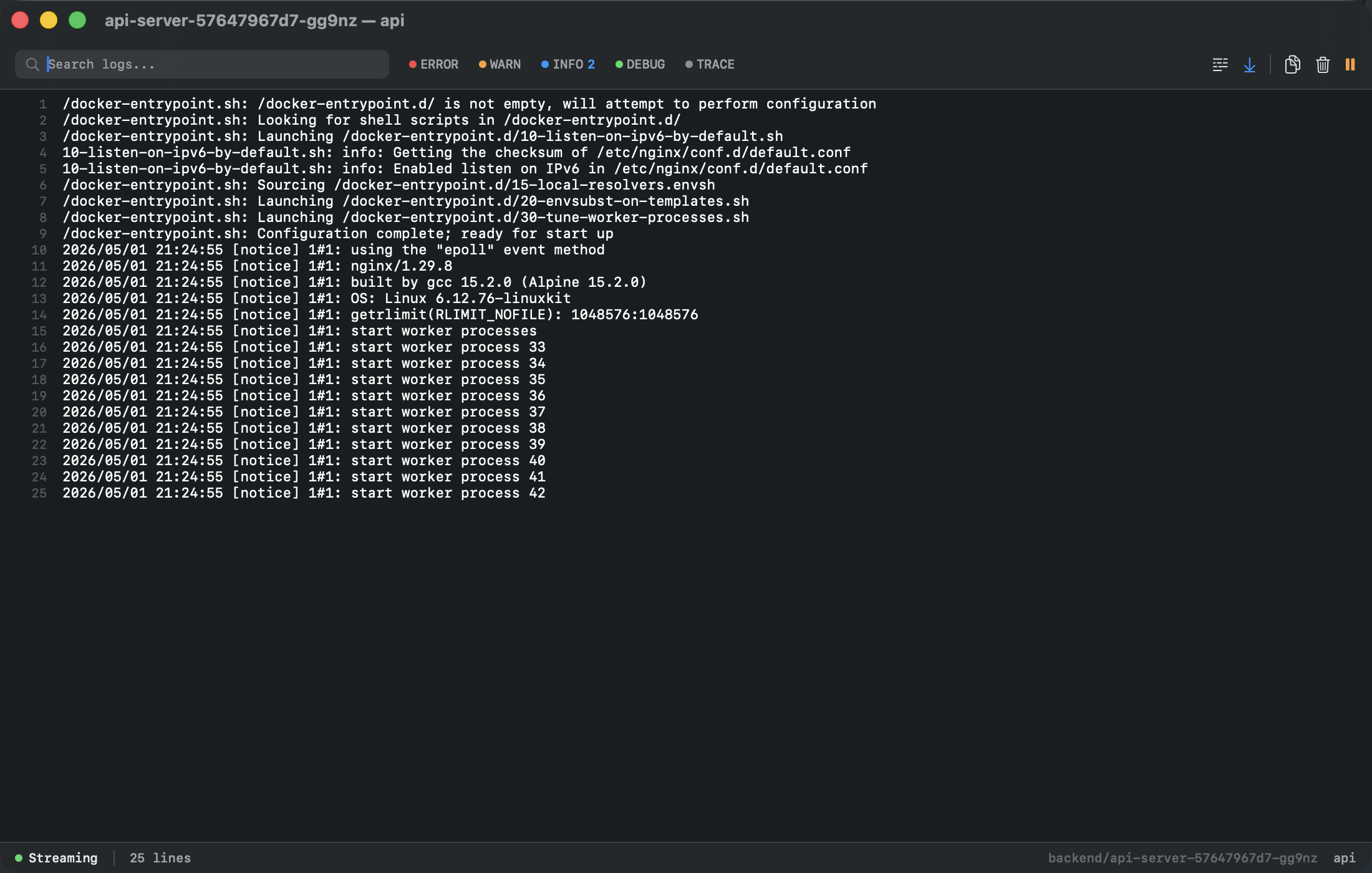The height and width of the screenshot is (873, 1372).
Task: Maximize window with the green button
Action: coord(77,20)
